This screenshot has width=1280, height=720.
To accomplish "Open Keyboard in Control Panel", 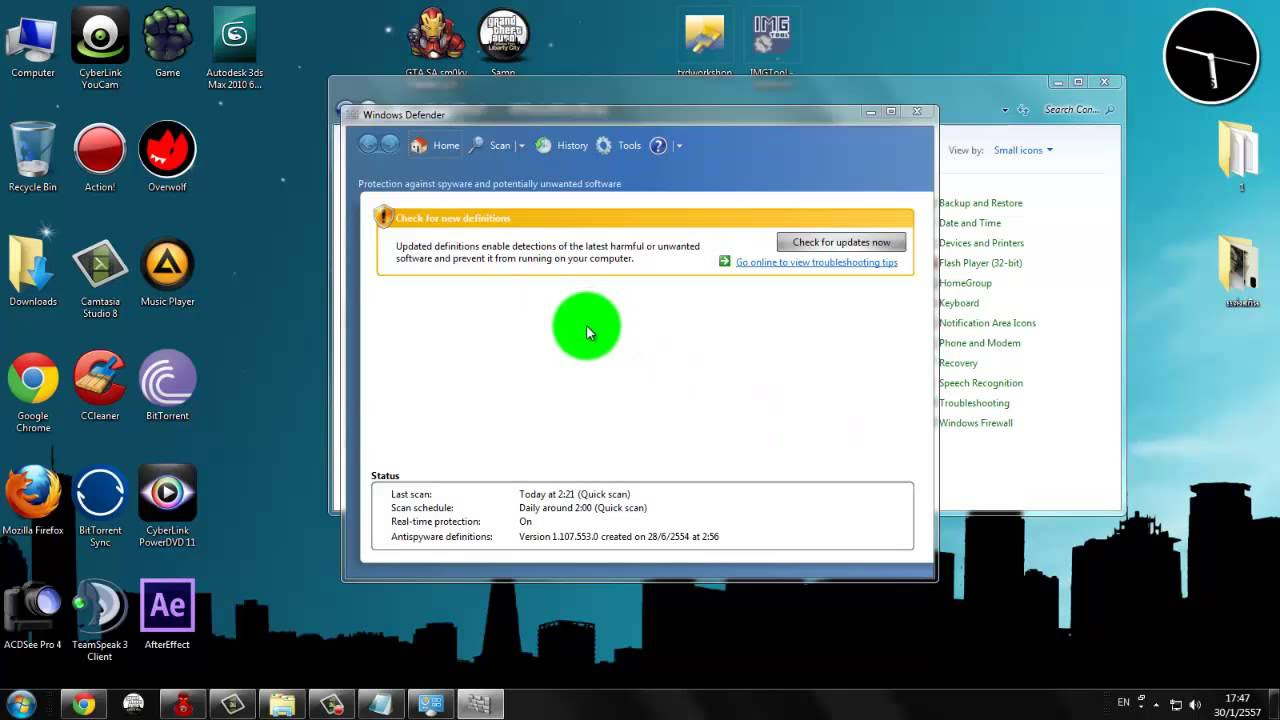I will point(959,303).
